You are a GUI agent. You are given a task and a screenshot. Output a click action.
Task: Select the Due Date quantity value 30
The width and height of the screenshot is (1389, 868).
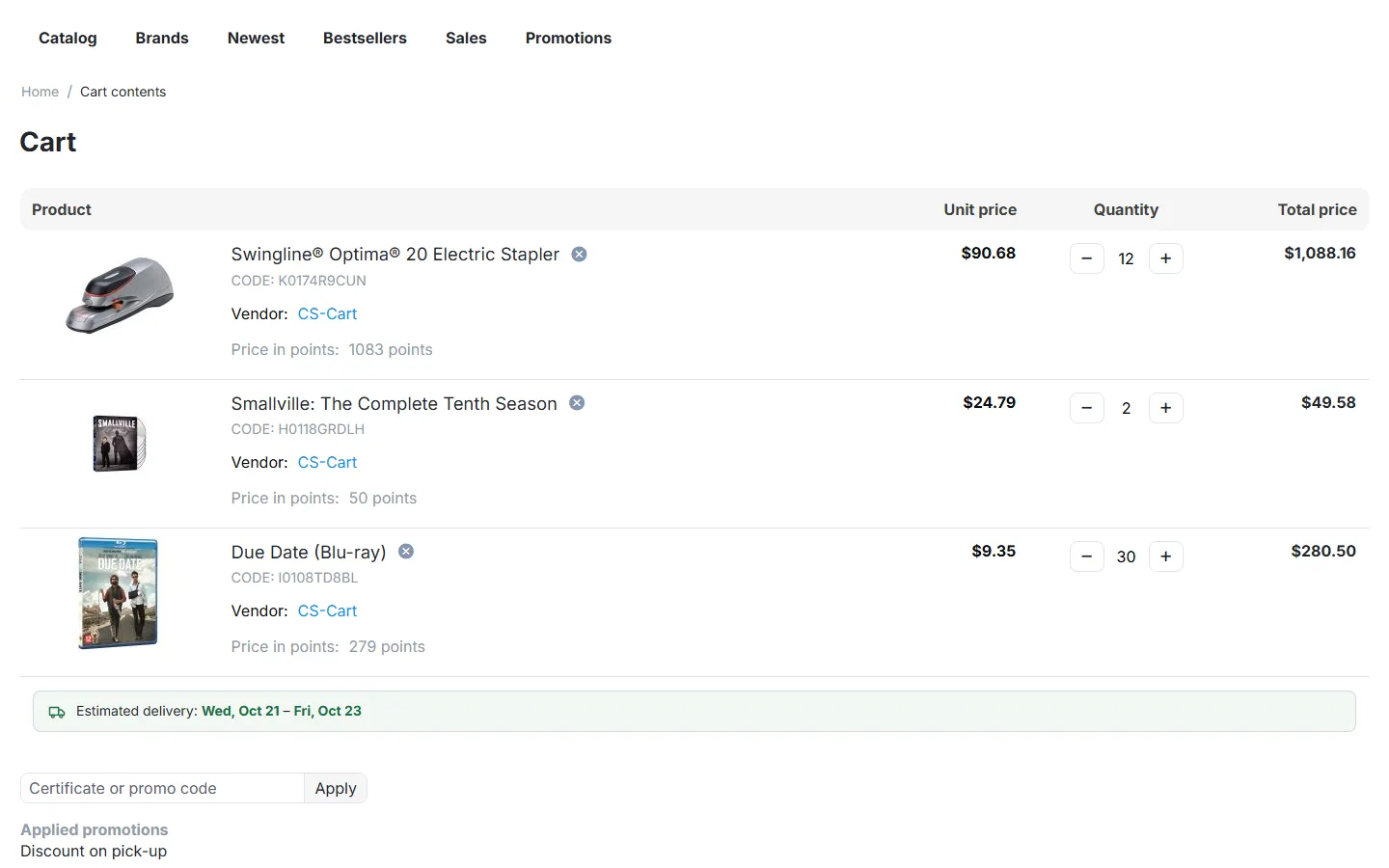(x=1126, y=556)
